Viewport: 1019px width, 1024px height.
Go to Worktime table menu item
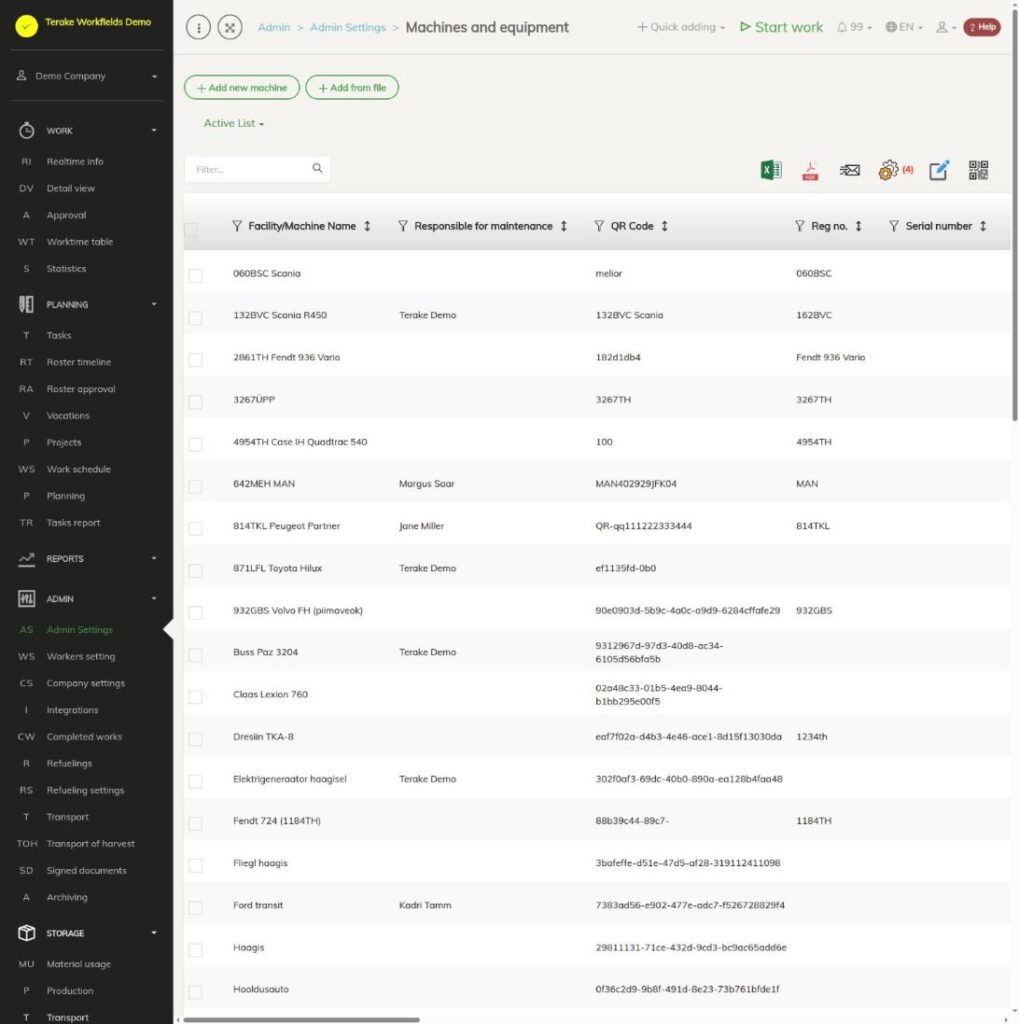80,242
